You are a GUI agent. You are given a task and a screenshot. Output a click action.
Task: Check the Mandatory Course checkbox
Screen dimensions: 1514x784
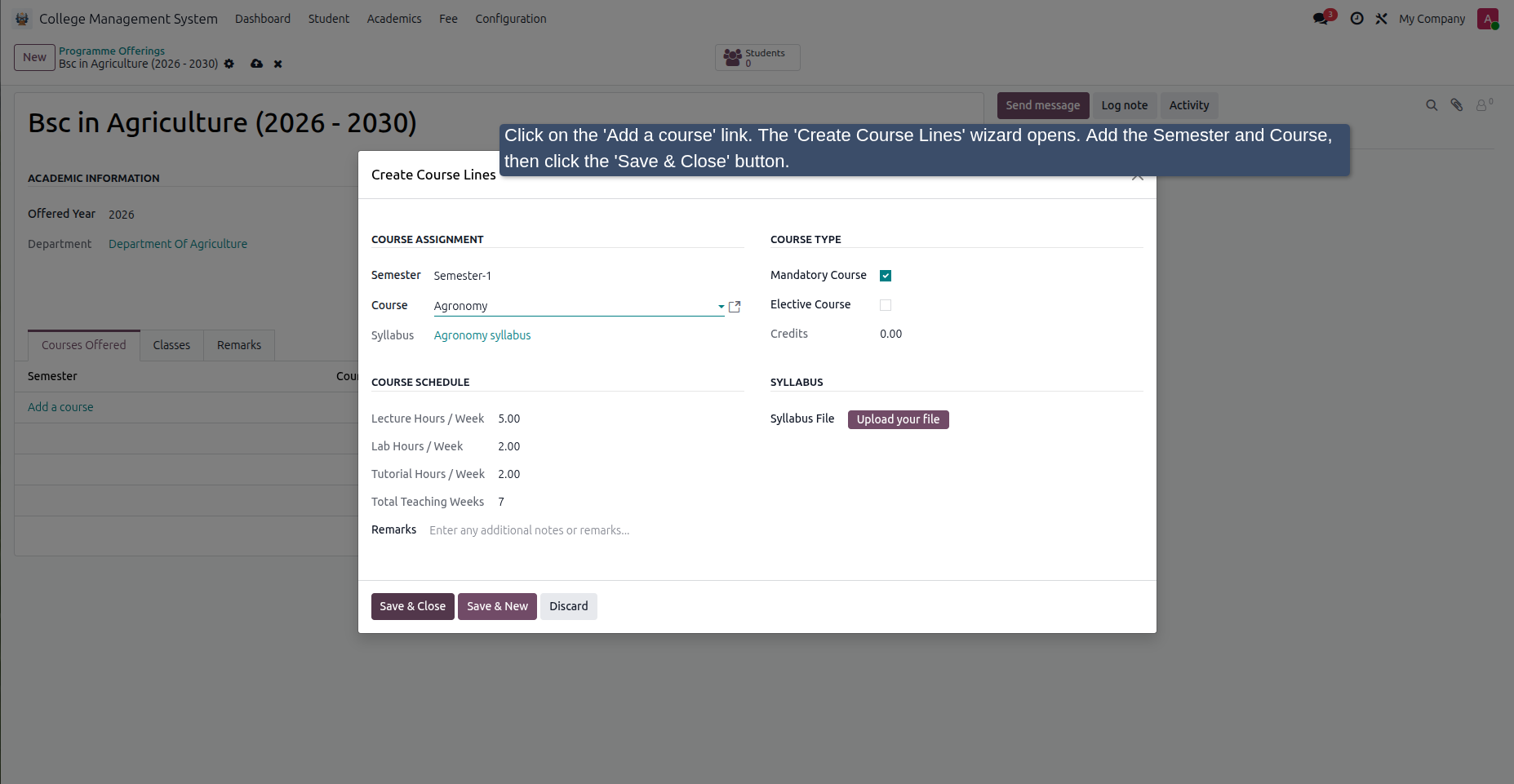click(x=886, y=276)
